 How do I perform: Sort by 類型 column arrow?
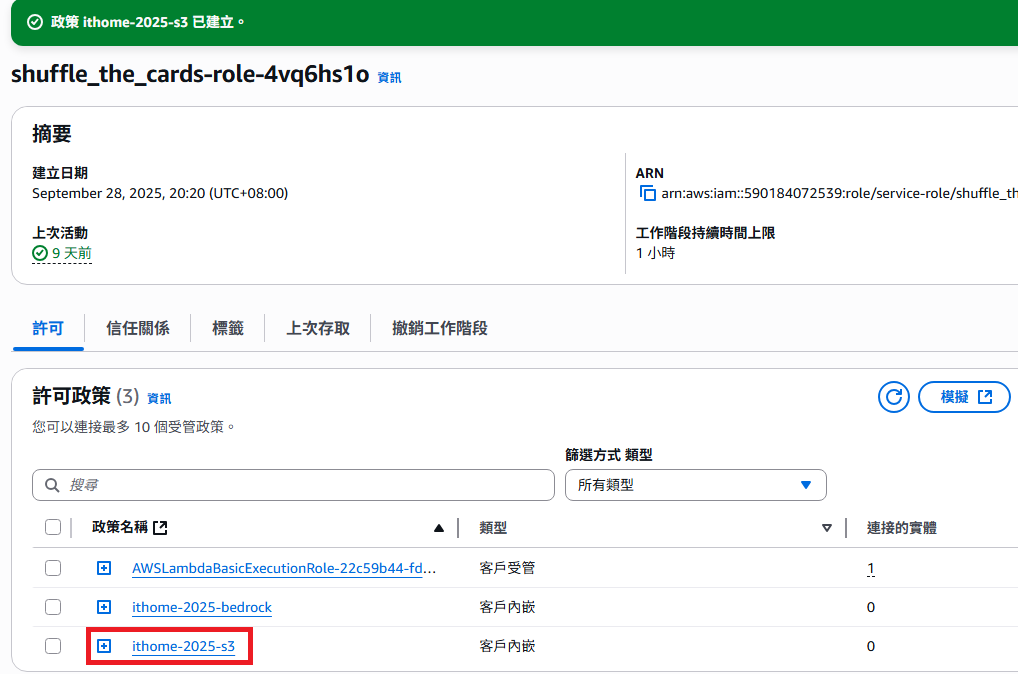point(826,528)
